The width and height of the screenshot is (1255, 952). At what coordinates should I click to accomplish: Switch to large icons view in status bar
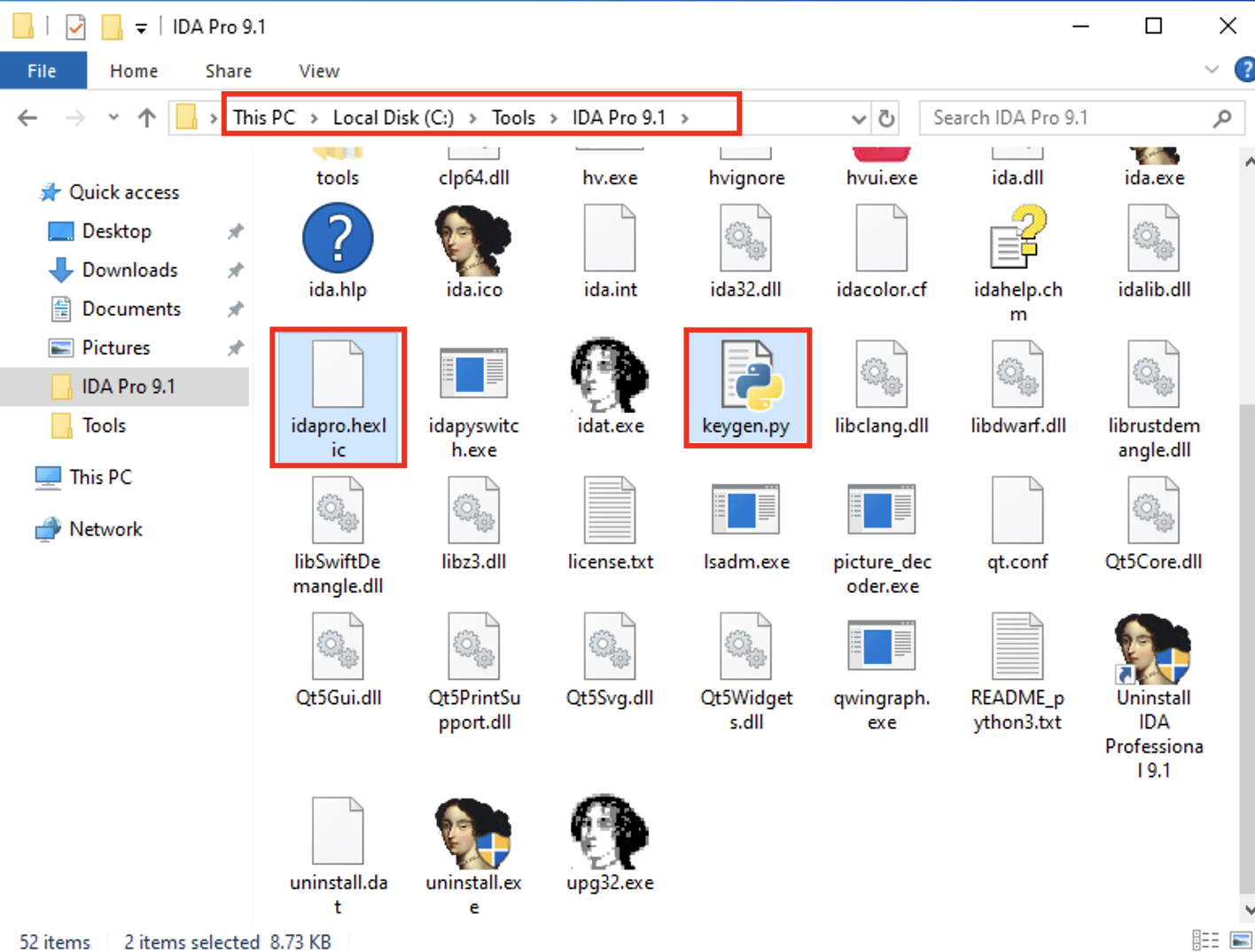[x=1241, y=940]
